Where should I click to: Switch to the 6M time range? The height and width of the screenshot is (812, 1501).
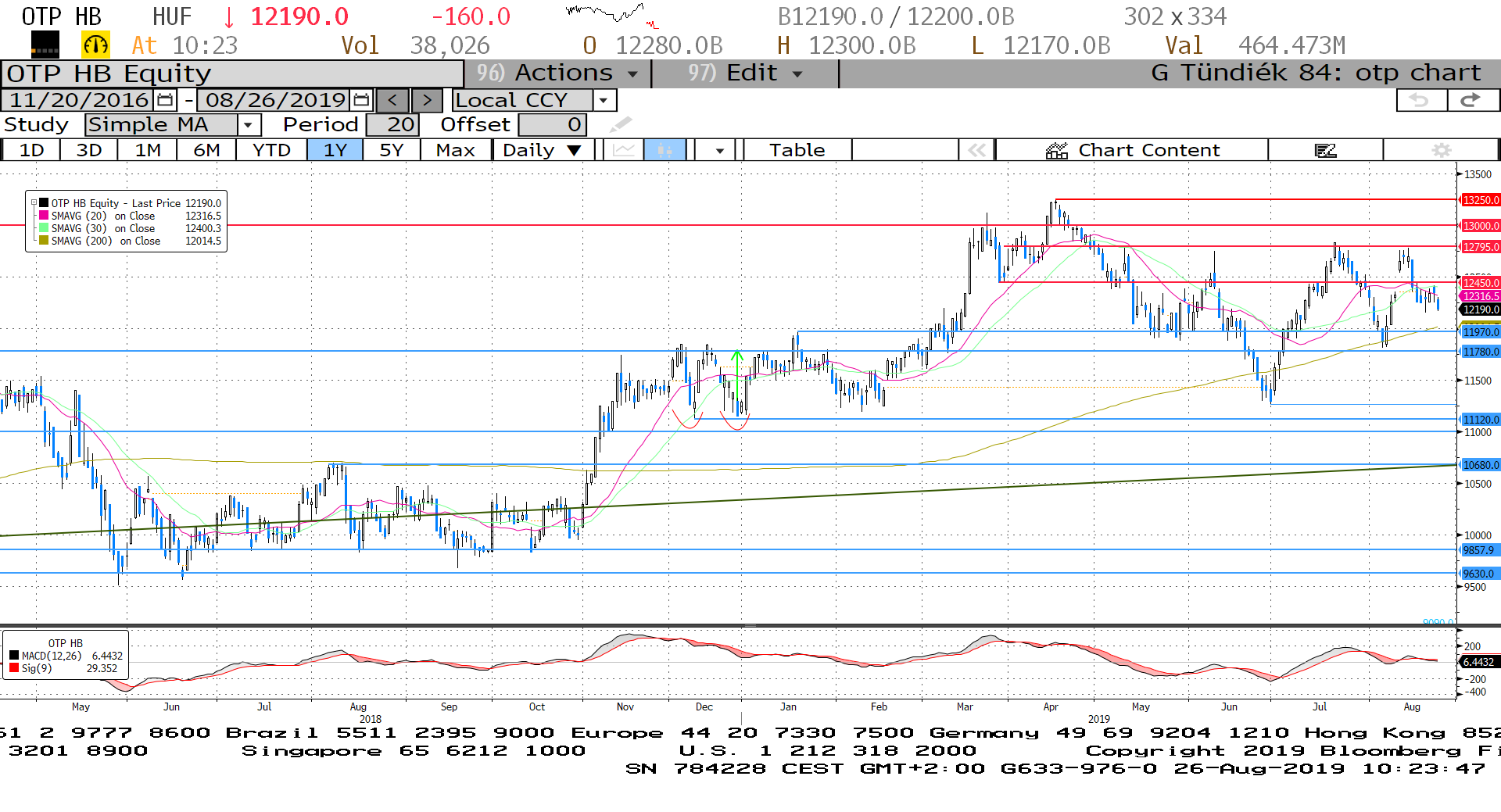coord(206,150)
